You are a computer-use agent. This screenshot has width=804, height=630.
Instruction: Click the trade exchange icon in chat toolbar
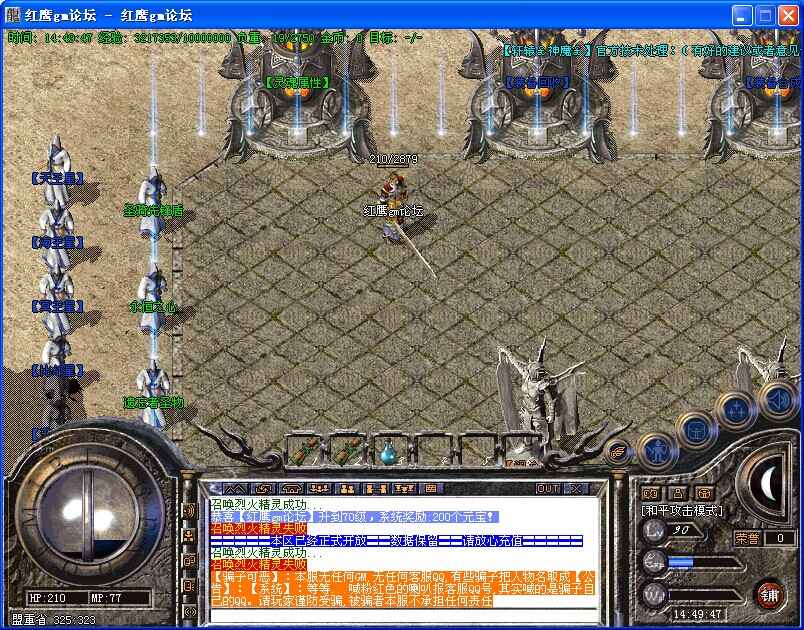(376, 489)
